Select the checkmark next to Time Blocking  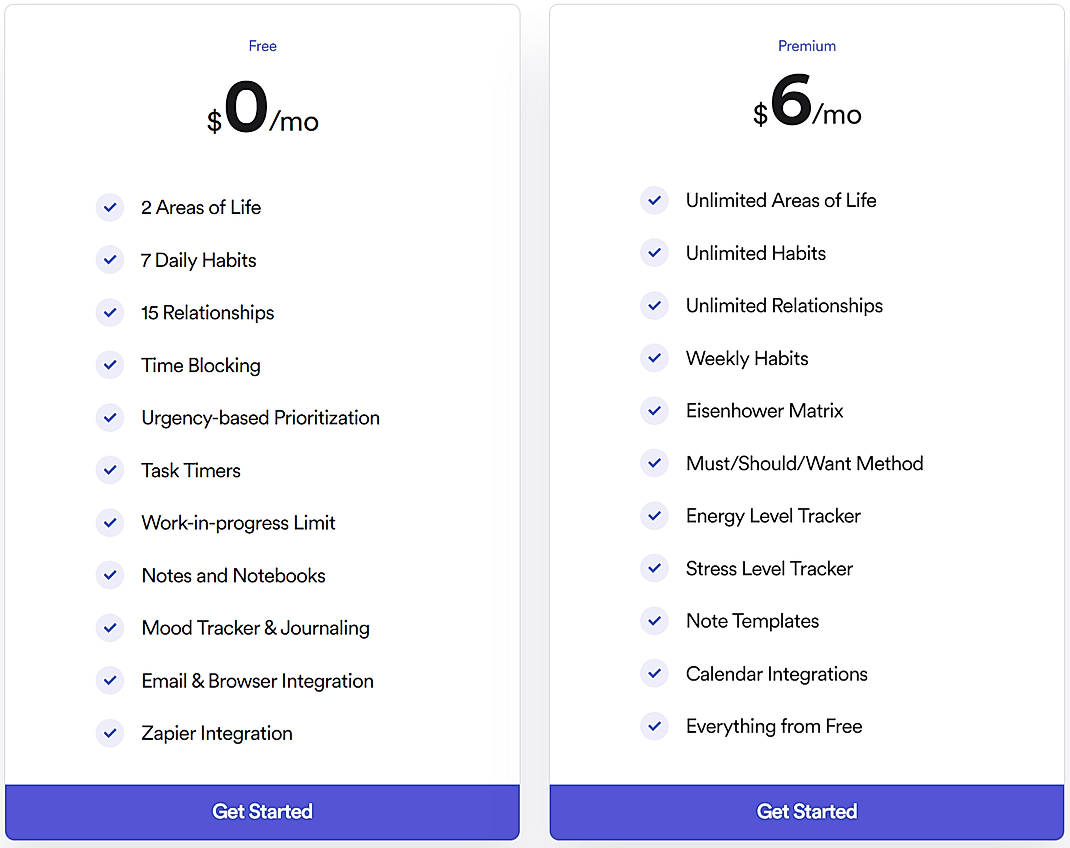110,365
